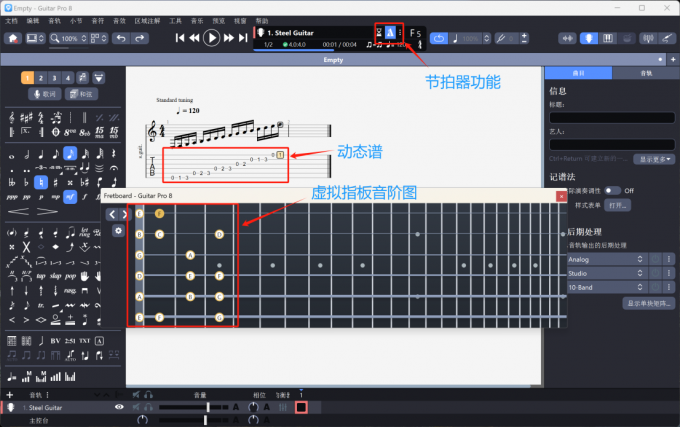Open the tuner icon
Screen dimensions: 680x427
648,39
